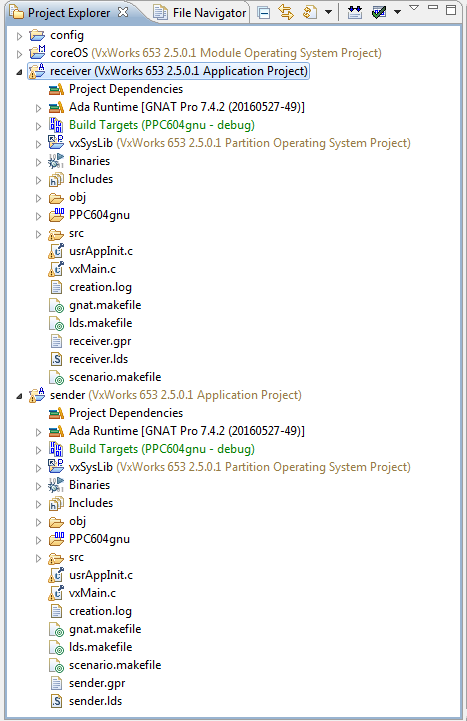This screenshot has width=467, height=721.
Task: Click sender.gpr file icon
Action: click(56, 683)
